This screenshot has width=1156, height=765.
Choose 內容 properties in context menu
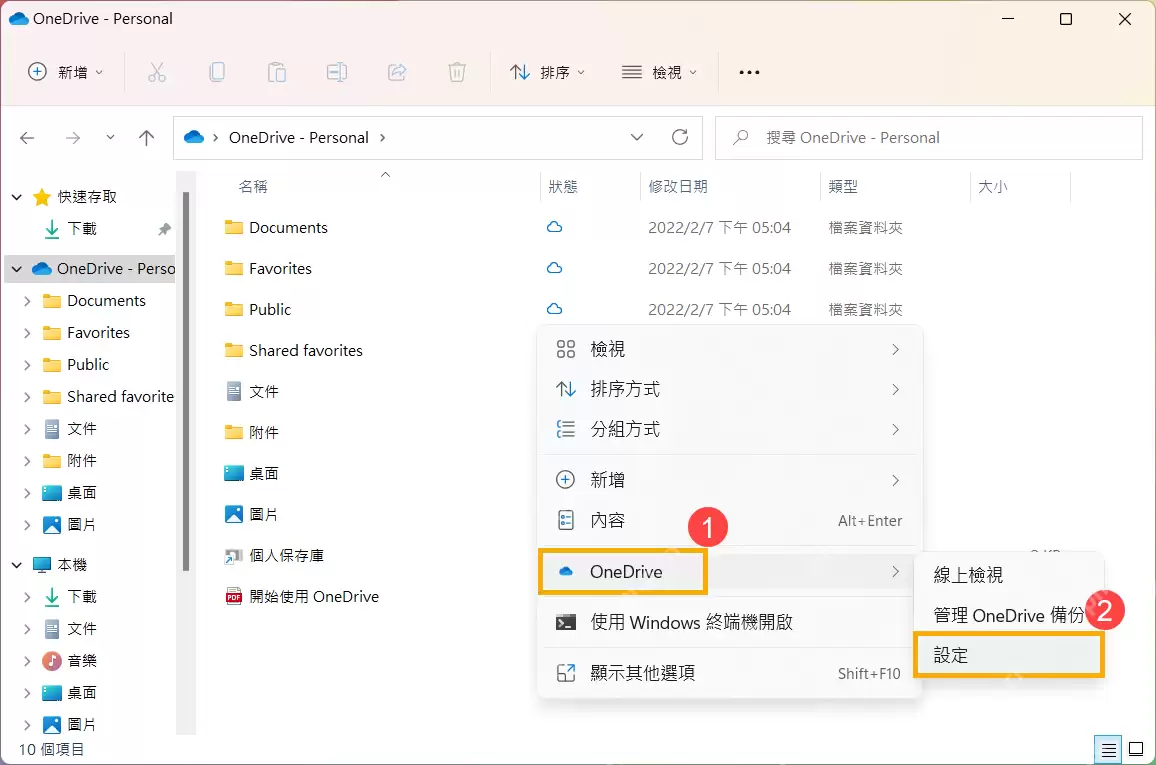point(730,520)
